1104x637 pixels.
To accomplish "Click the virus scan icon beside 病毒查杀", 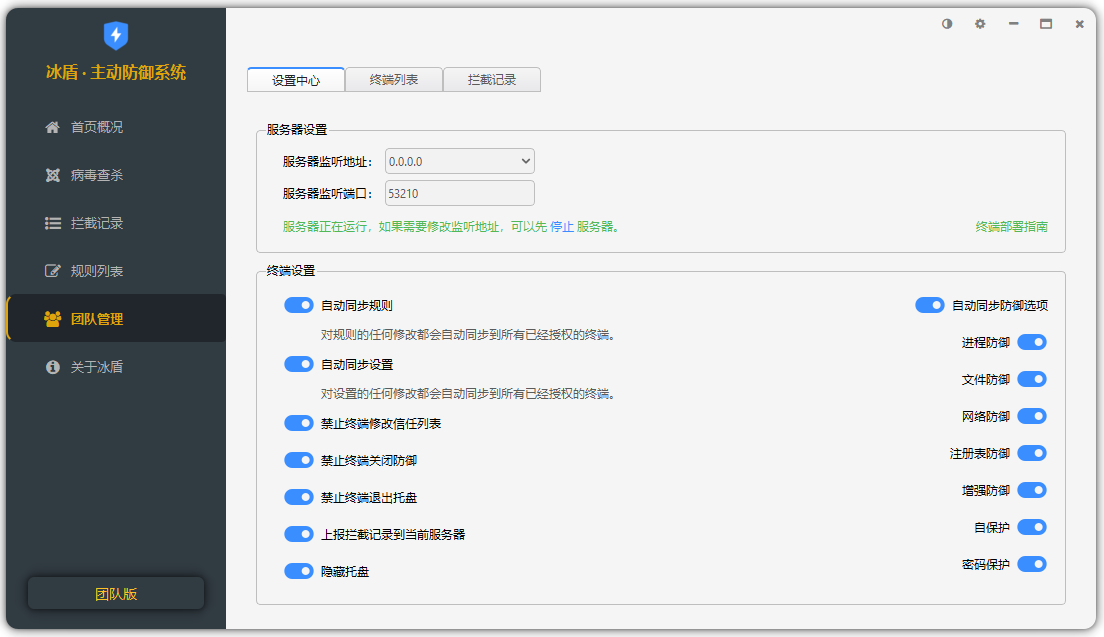I will (53, 175).
